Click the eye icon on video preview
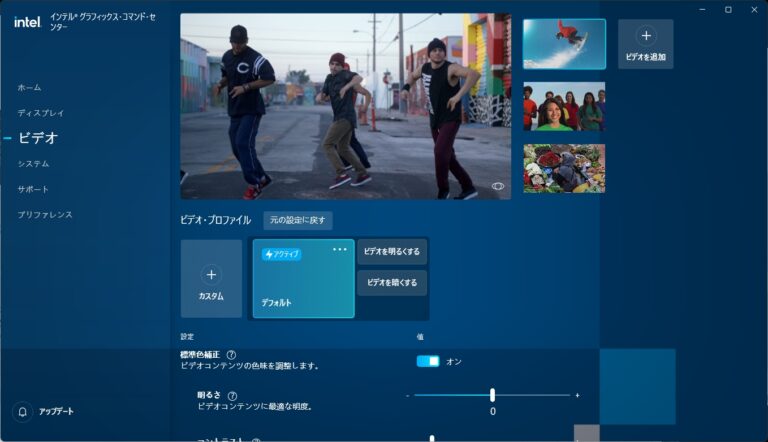The image size is (768, 442). (498, 186)
